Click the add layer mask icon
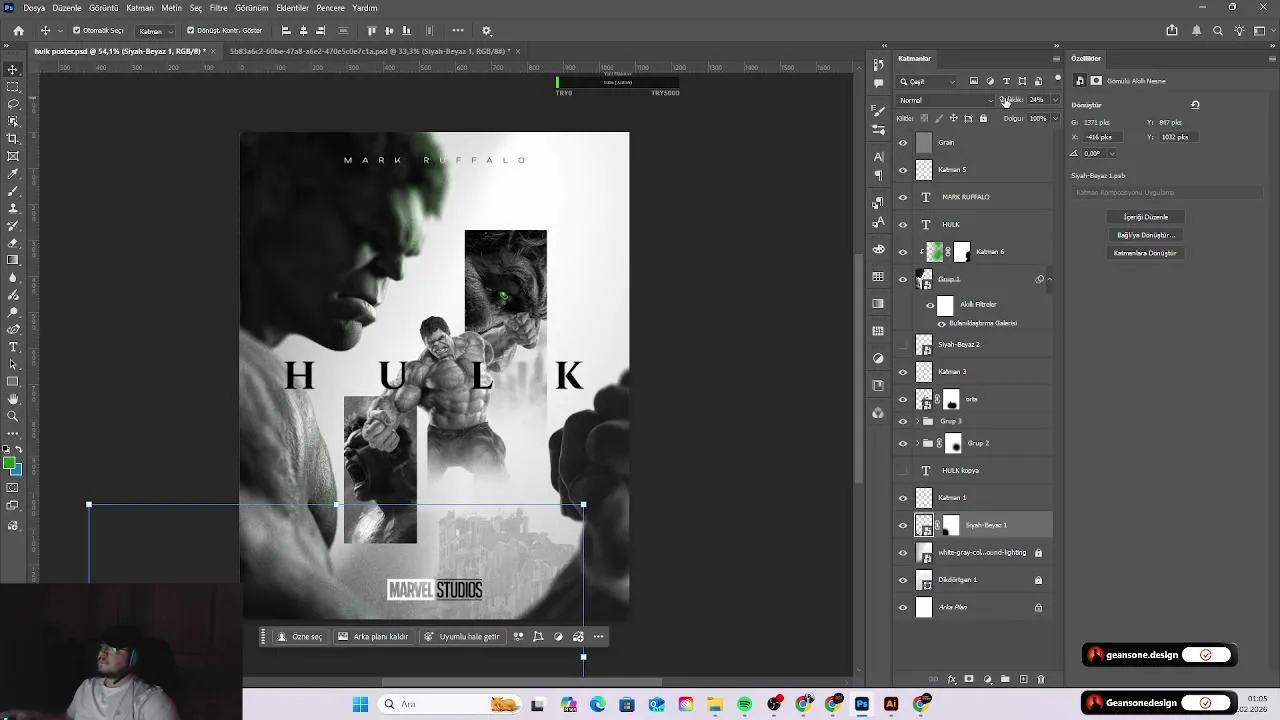Image resolution: width=1280 pixels, height=720 pixels. 969,680
